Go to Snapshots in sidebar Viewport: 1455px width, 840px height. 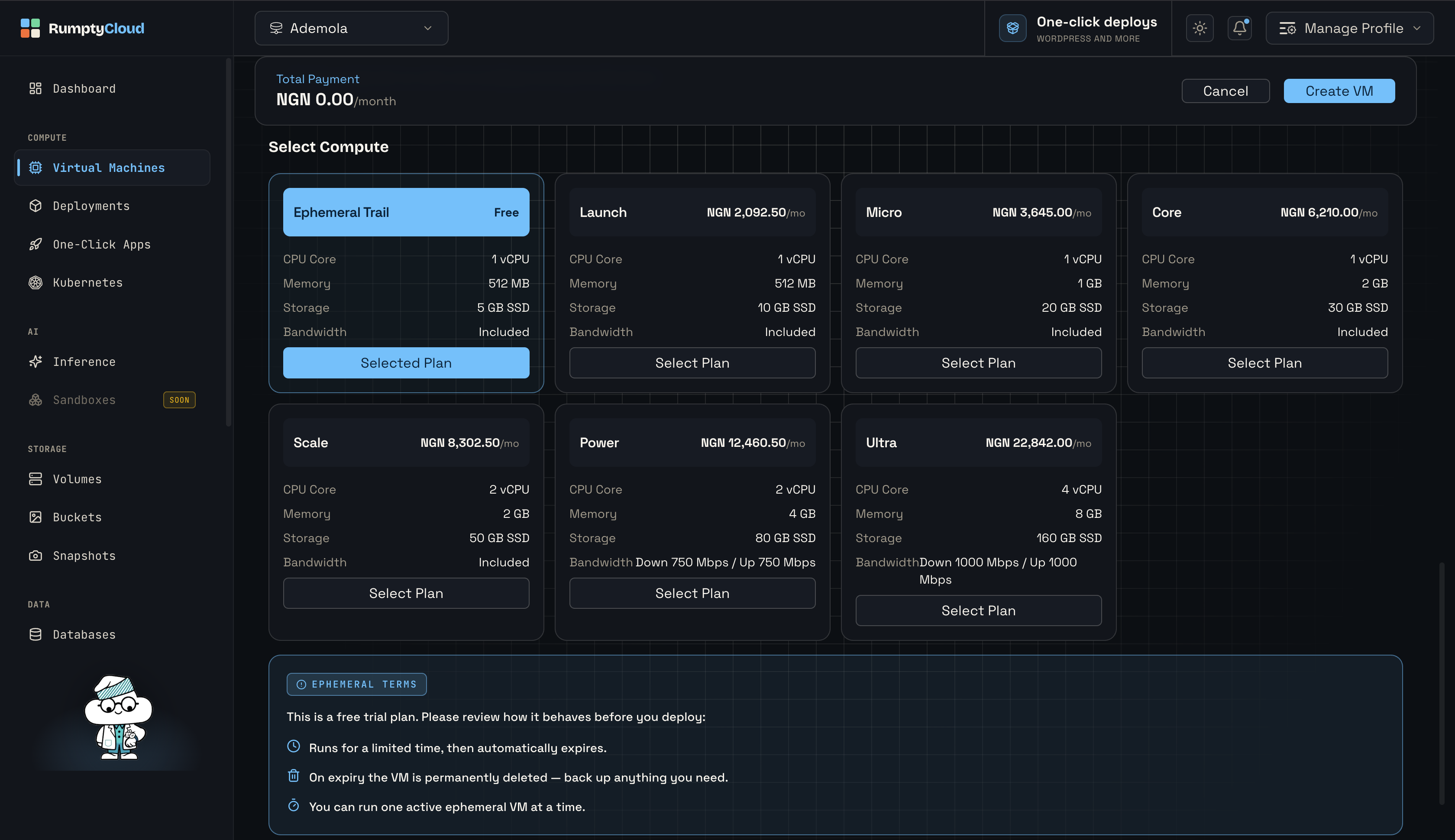coord(112,556)
